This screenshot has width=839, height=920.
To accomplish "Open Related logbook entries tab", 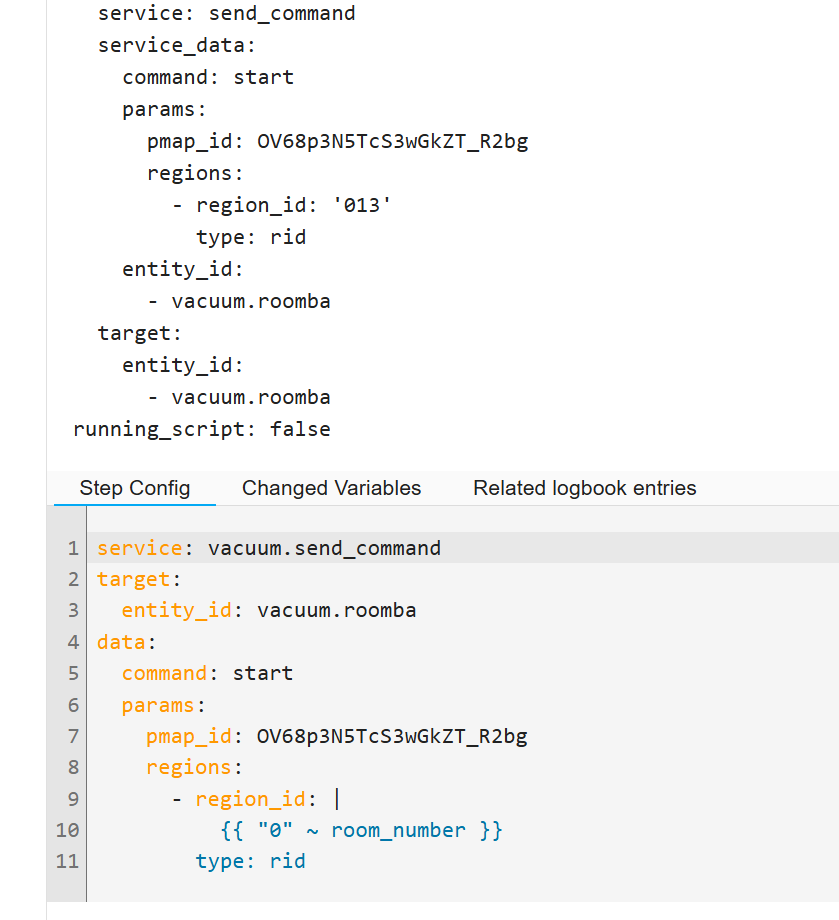I will point(584,488).
